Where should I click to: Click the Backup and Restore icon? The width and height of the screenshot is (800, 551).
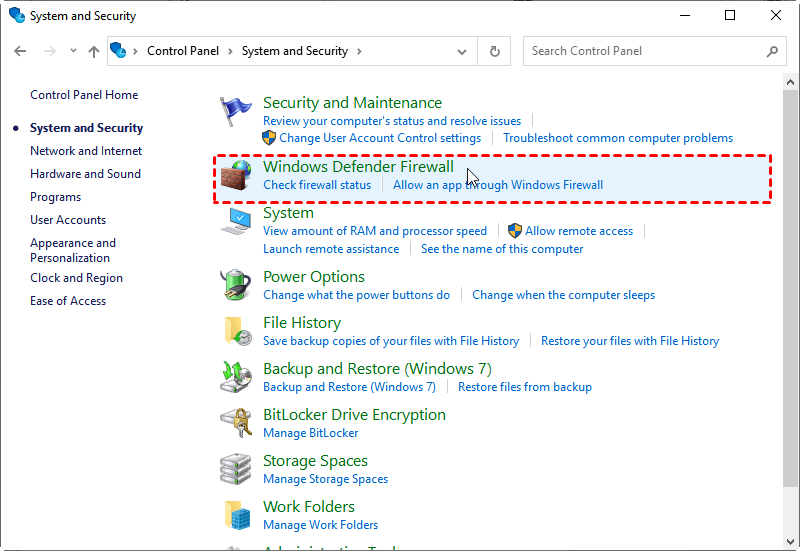pos(236,377)
